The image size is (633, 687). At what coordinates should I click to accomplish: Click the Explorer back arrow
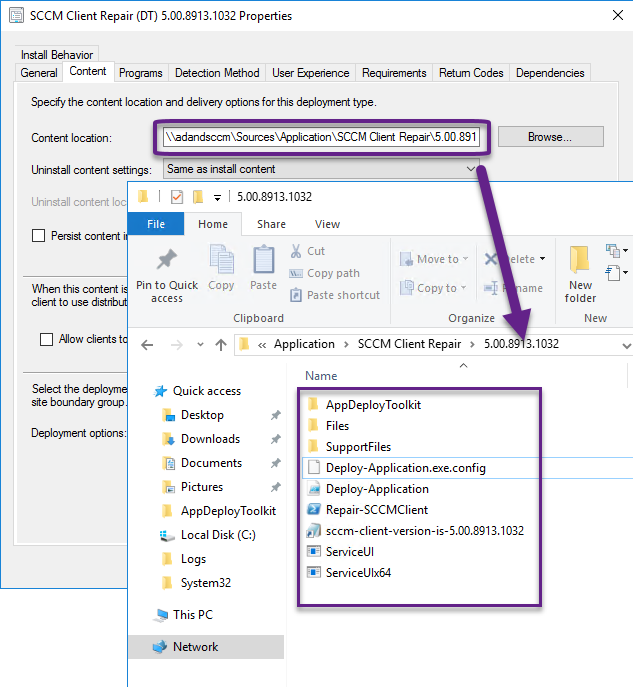pyautogui.click(x=147, y=345)
